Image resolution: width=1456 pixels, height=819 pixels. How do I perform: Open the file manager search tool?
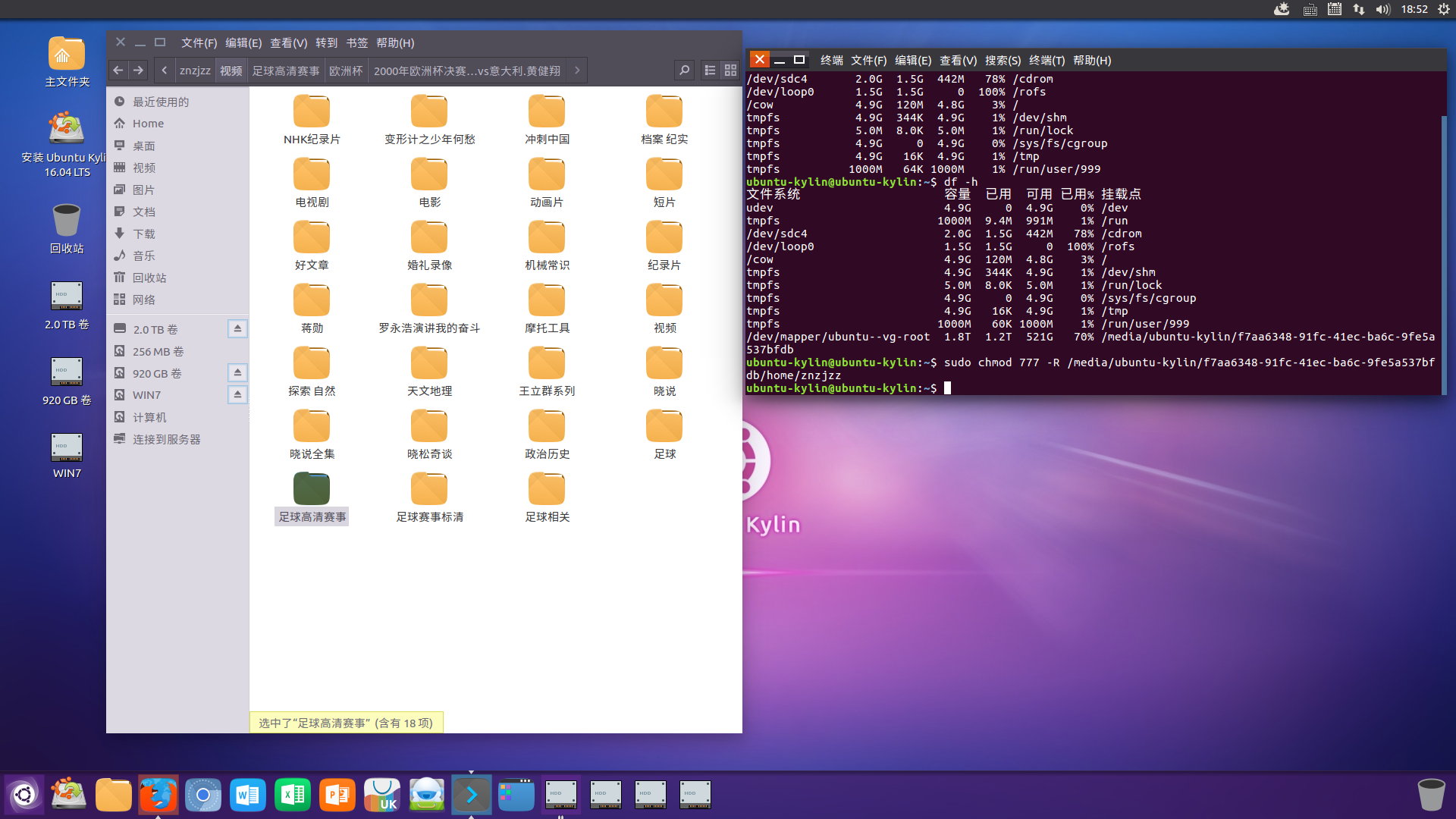pyautogui.click(x=684, y=71)
